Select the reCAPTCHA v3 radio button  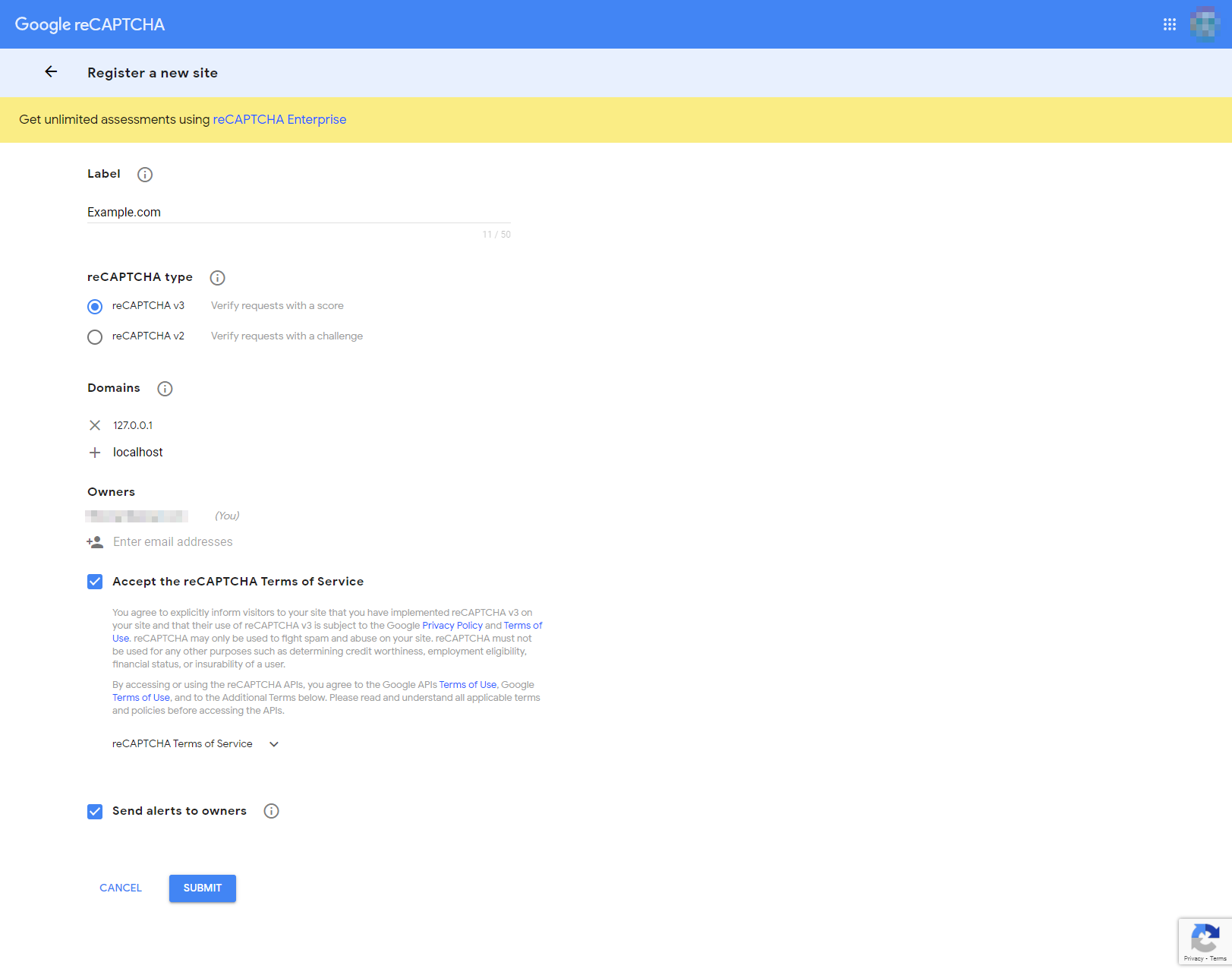coord(95,307)
